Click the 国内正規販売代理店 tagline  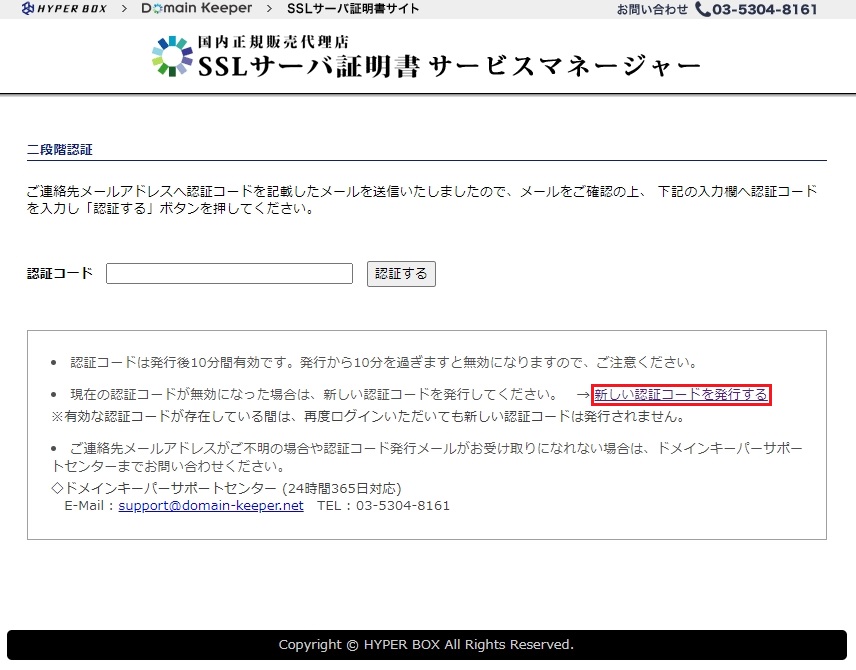click(273, 42)
